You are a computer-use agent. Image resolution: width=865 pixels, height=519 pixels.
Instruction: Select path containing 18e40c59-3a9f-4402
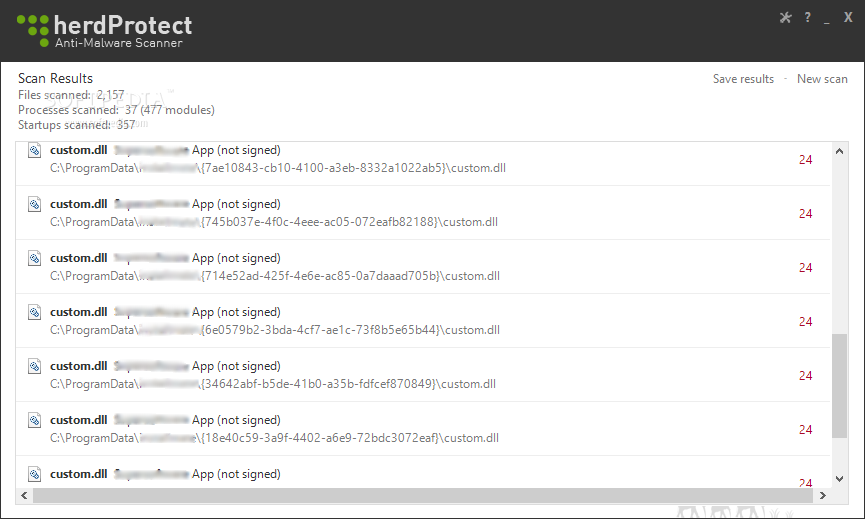(x=274, y=438)
